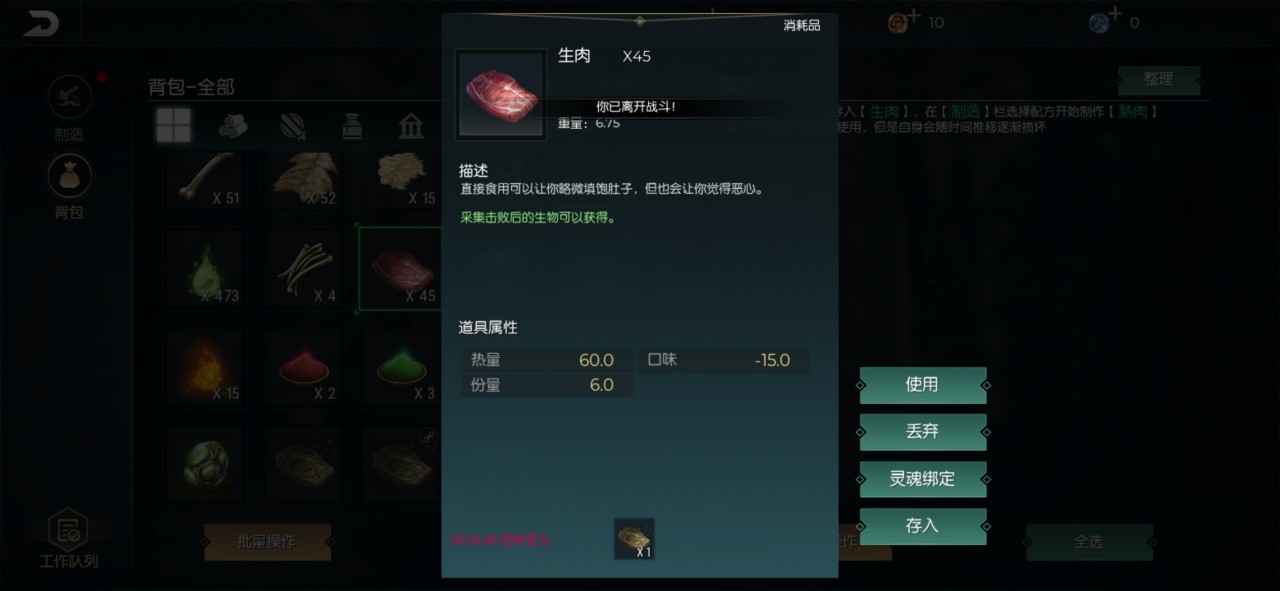Select the 背包 bag sidebar icon
Image resolution: width=1280 pixels, height=591 pixels.
click(69, 177)
